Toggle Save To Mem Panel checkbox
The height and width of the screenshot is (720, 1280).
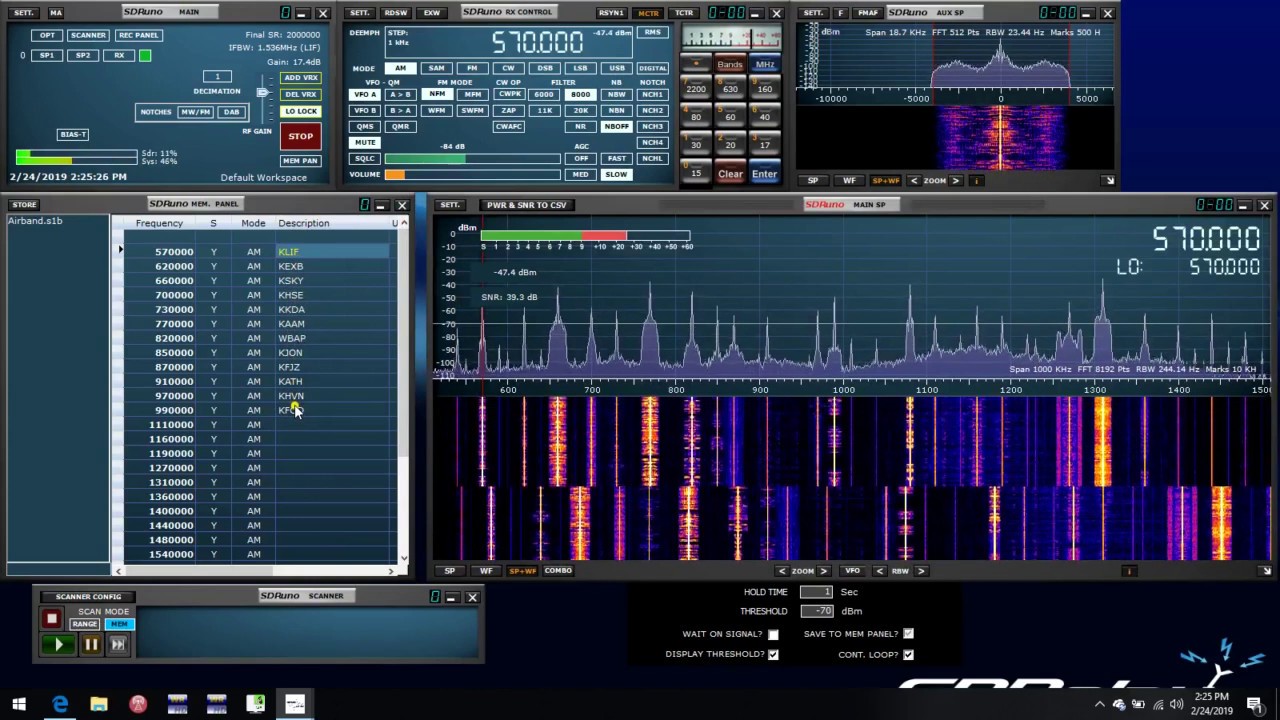click(x=908, y=634)
